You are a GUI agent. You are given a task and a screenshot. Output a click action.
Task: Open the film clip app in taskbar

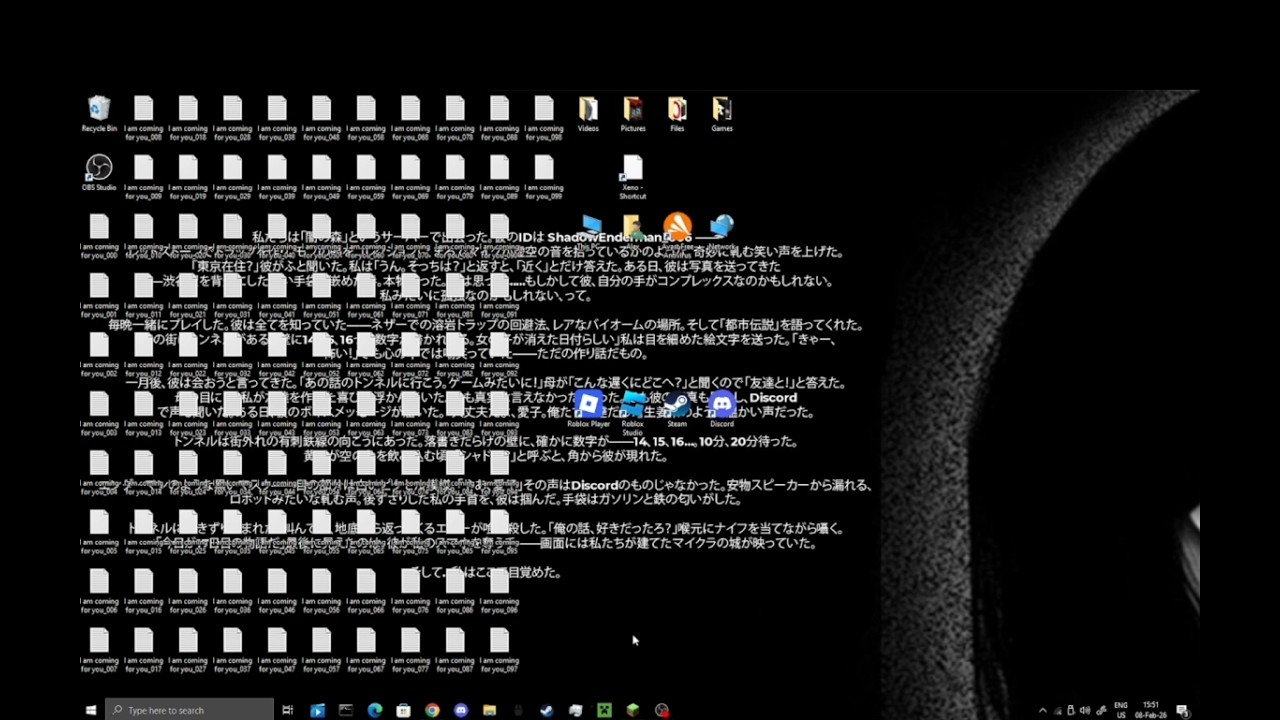pyautogui.click(x=317, y=710)
